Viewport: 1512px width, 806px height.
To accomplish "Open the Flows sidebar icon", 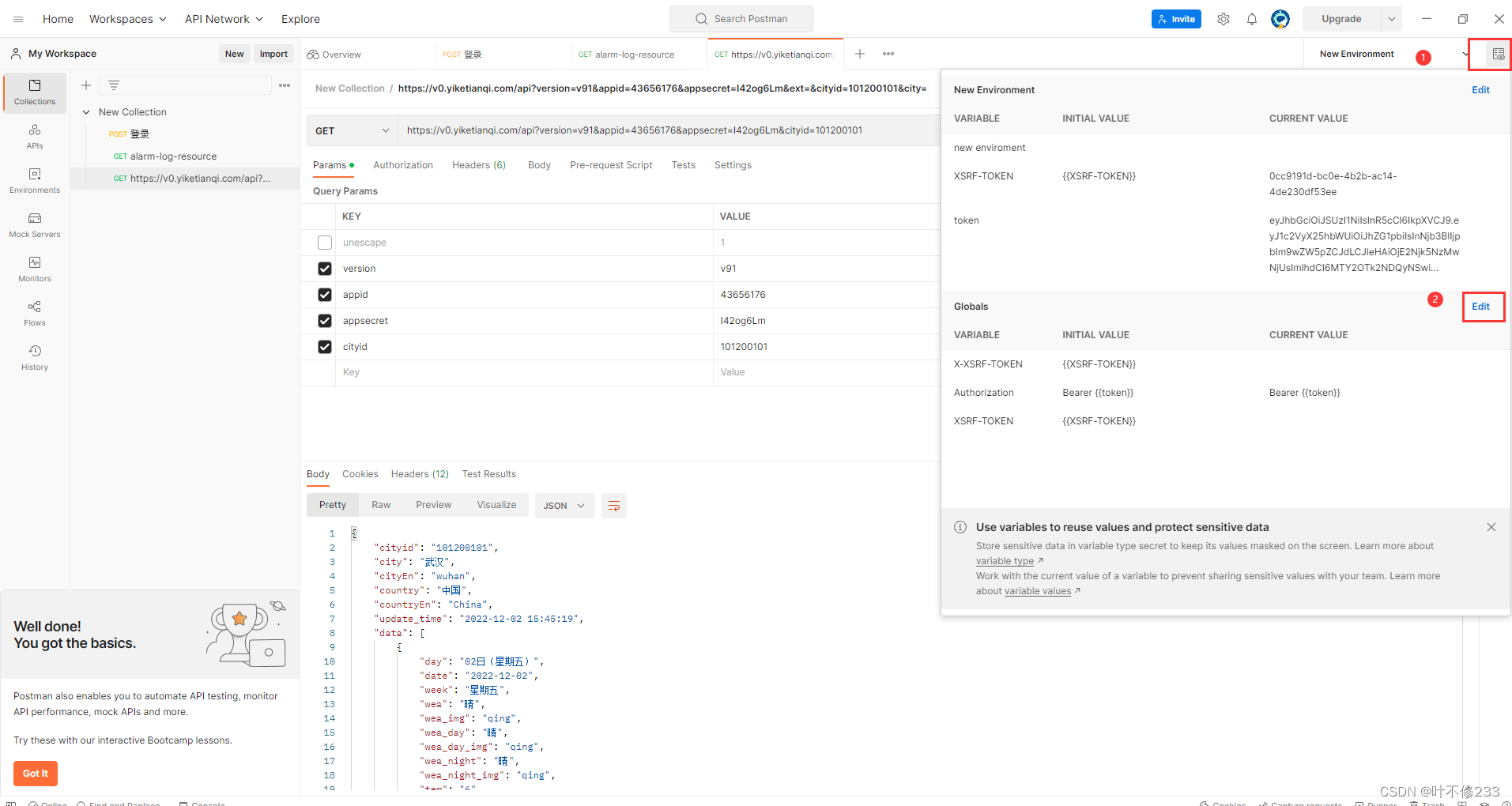I will point(35,313).
